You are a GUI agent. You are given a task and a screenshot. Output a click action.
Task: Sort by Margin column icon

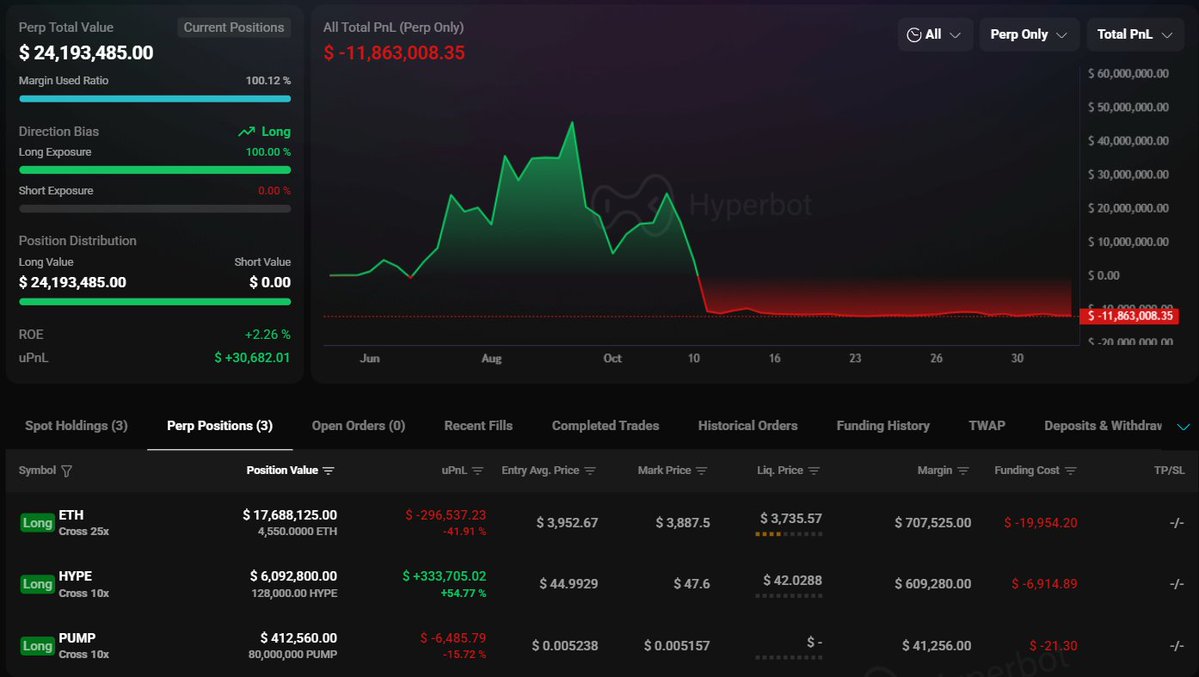963,470
